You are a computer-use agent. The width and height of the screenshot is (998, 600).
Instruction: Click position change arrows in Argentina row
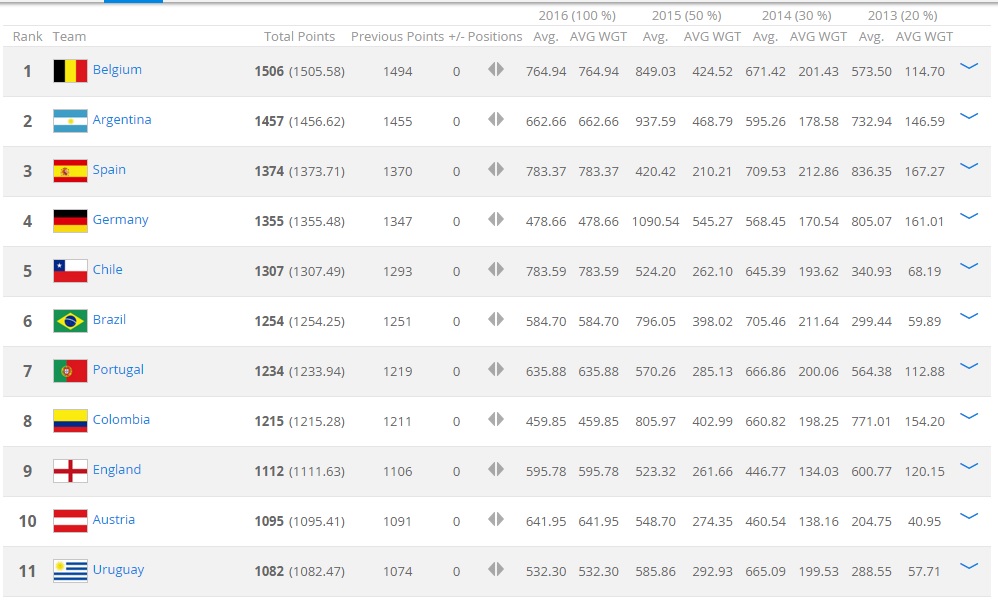(x=496, y=119)
